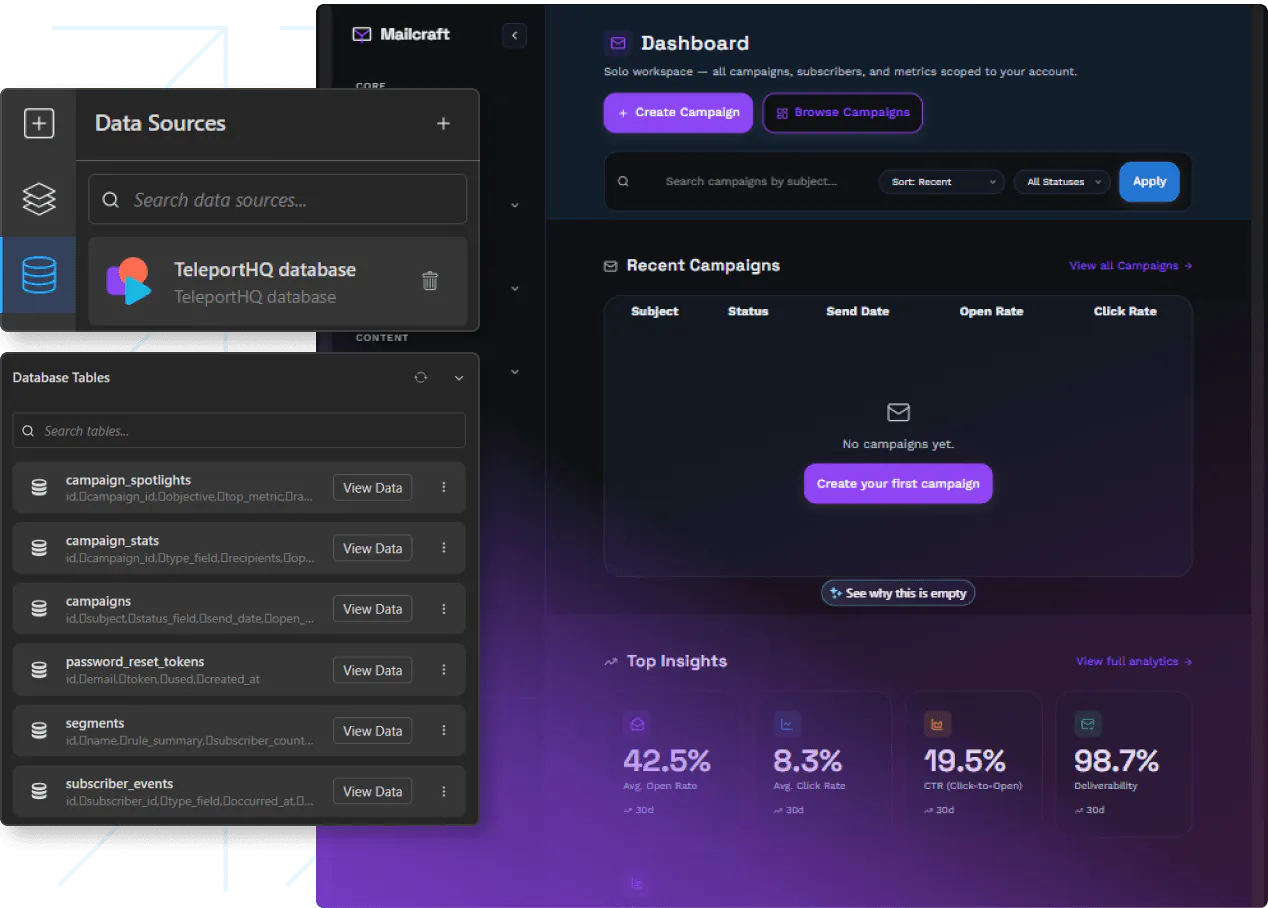
Task: Click the 42.5% open rate value
Action: point(667,761)
